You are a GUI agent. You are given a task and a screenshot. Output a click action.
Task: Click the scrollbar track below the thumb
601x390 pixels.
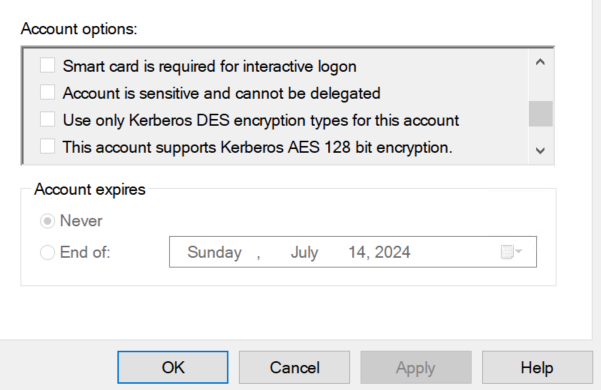540,132
